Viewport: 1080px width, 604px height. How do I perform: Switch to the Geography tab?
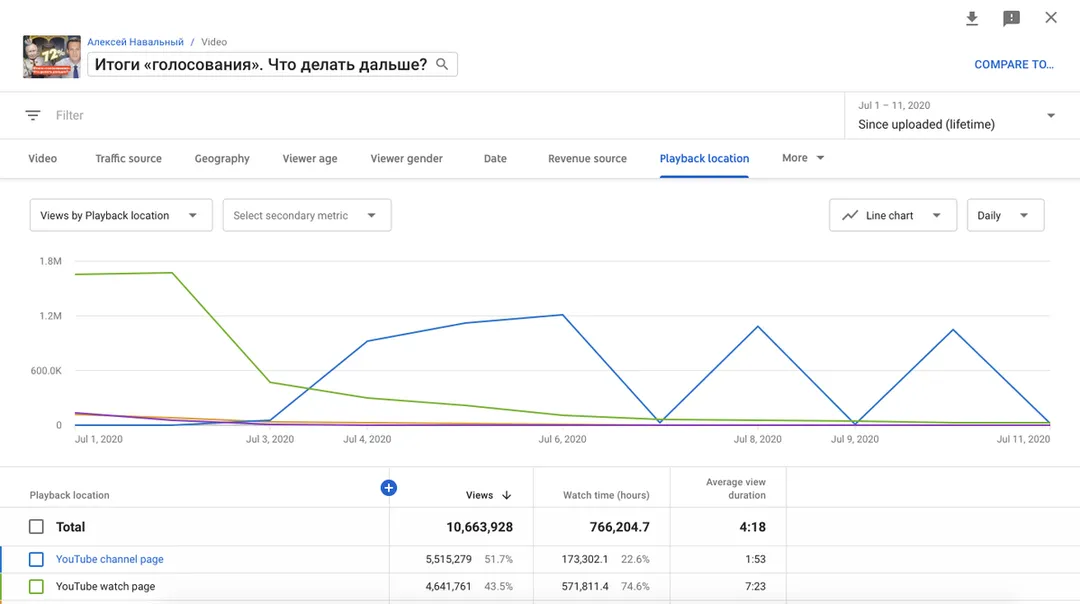[x=222, y=158]
